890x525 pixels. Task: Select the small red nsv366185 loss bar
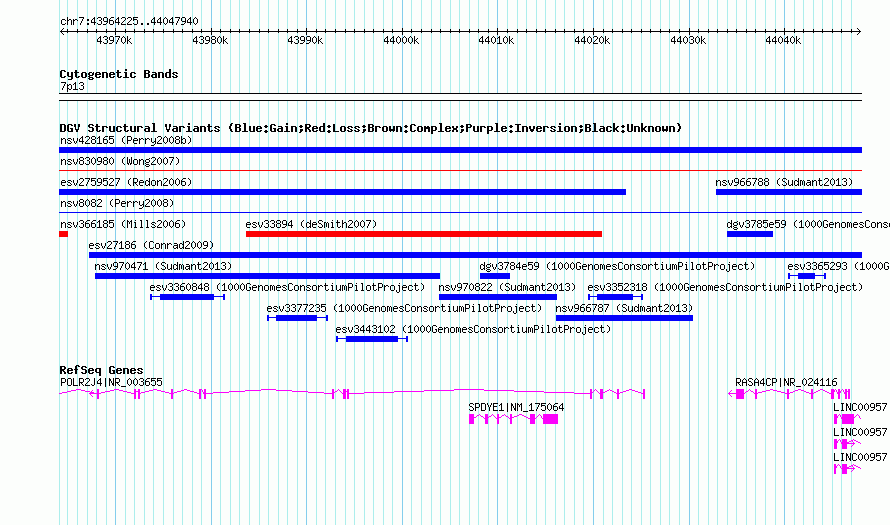pyautogui.click(x=64, y=234)
